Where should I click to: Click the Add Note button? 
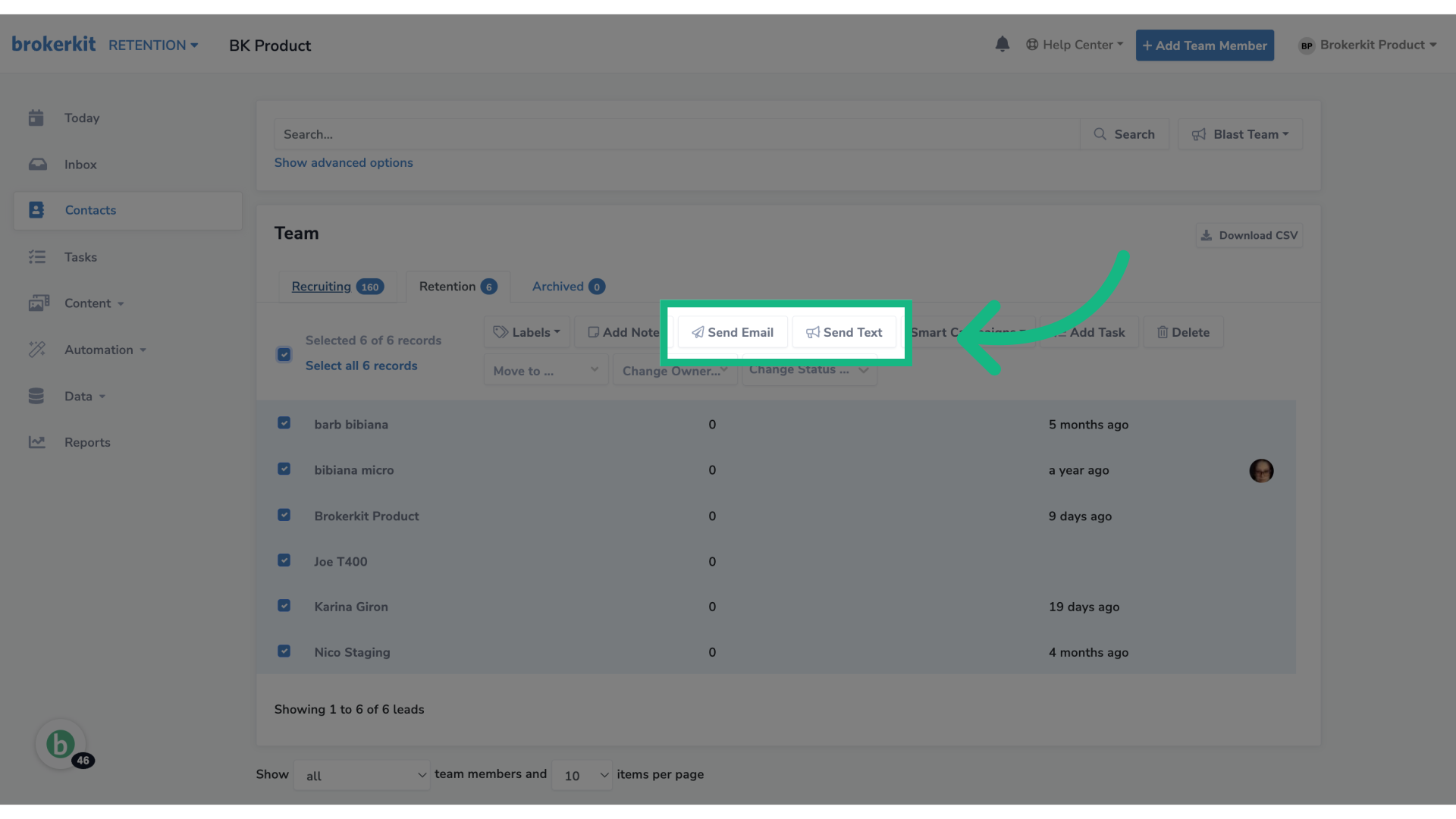tap(623, 332)
